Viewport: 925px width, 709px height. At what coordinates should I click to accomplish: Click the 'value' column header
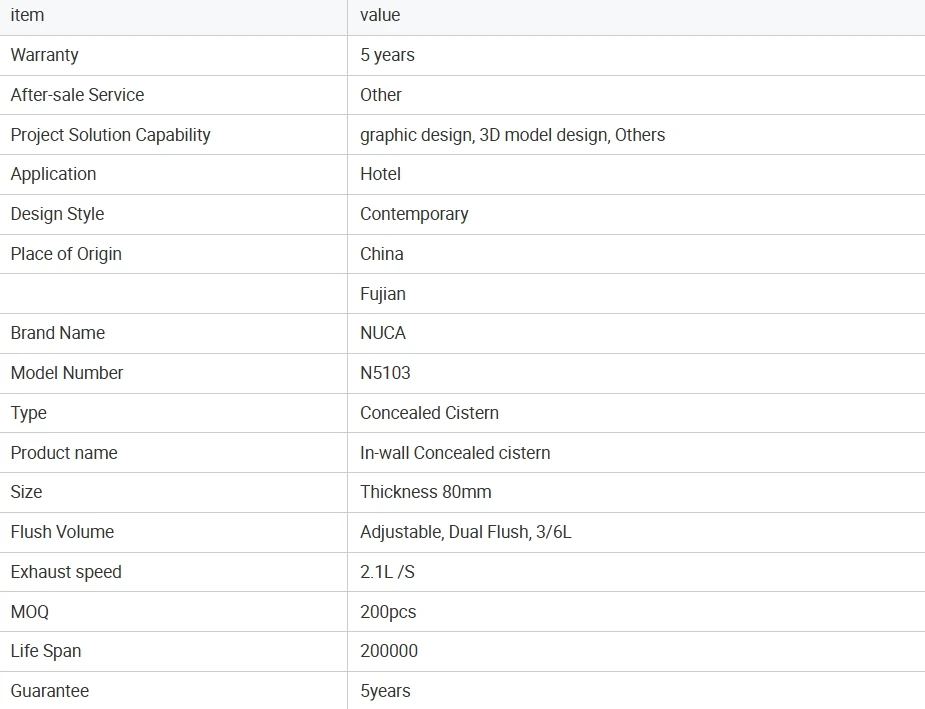click(x=380, y=15)
